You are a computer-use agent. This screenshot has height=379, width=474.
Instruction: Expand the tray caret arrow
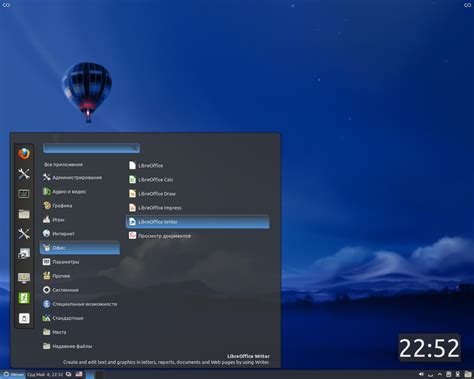pos(440,374)
